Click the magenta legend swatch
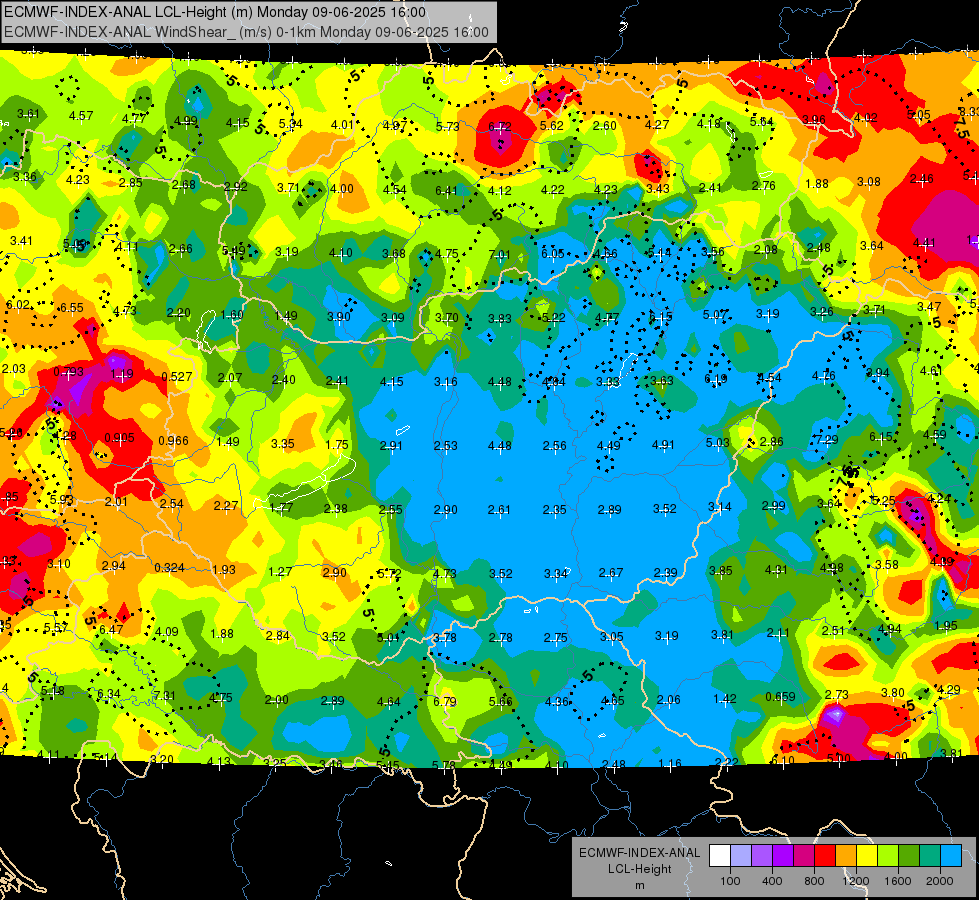The image size is (979, 900). (804, 855)
